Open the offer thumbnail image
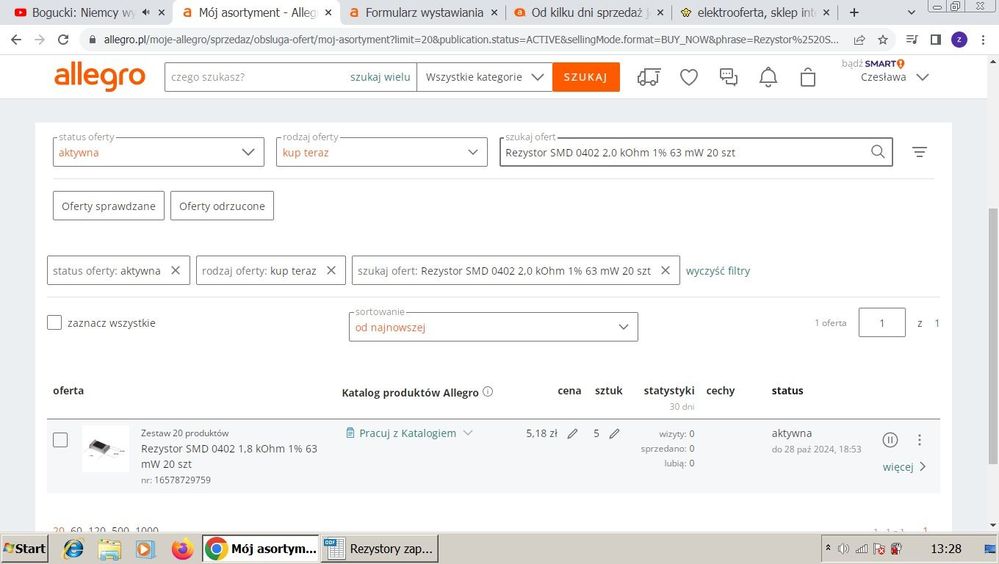Viewport: 999px width, 564px height. [x=106, y=449]
